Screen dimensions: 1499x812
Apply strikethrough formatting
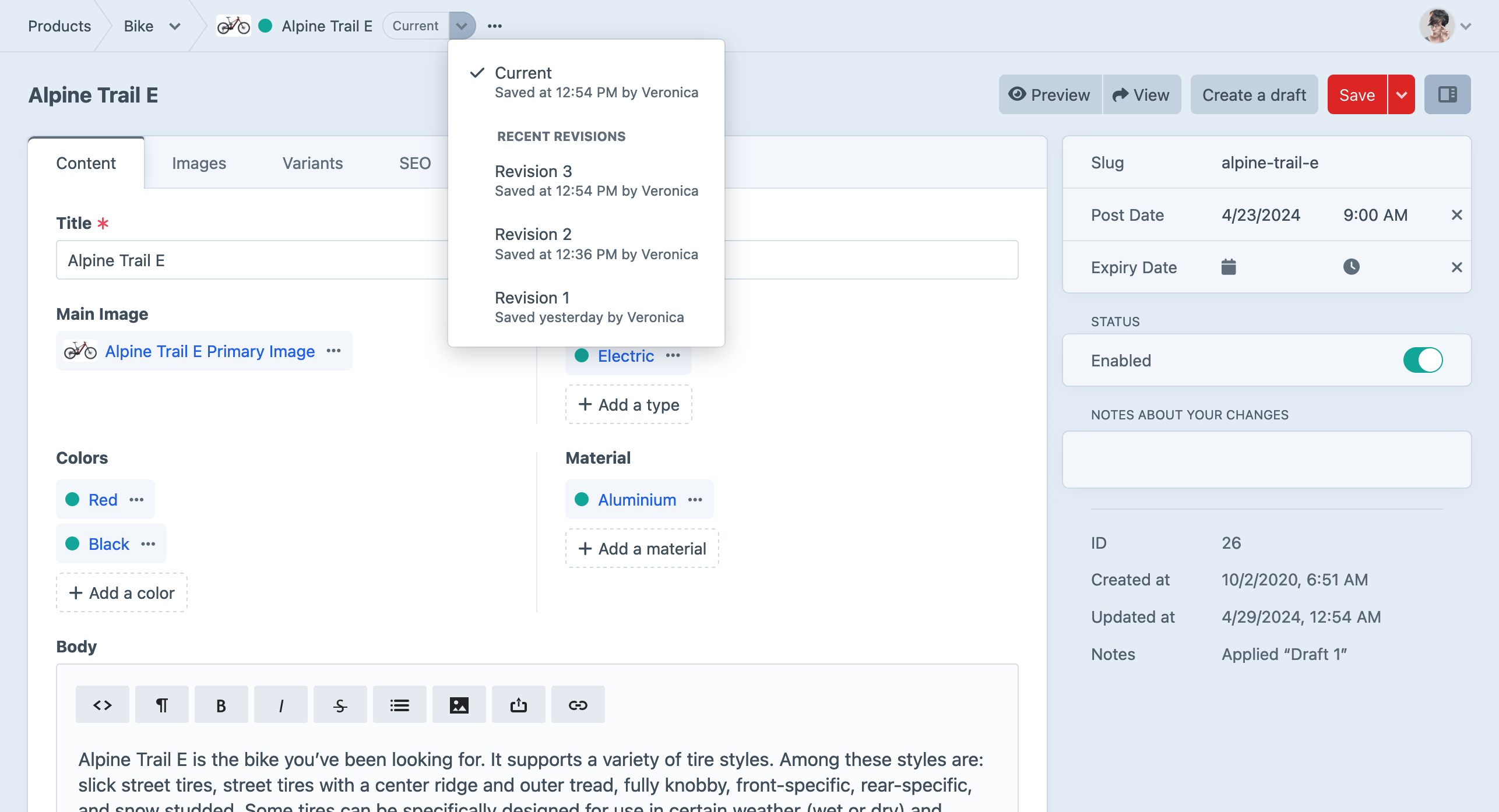pyautogui.click(x=340, y=705)
